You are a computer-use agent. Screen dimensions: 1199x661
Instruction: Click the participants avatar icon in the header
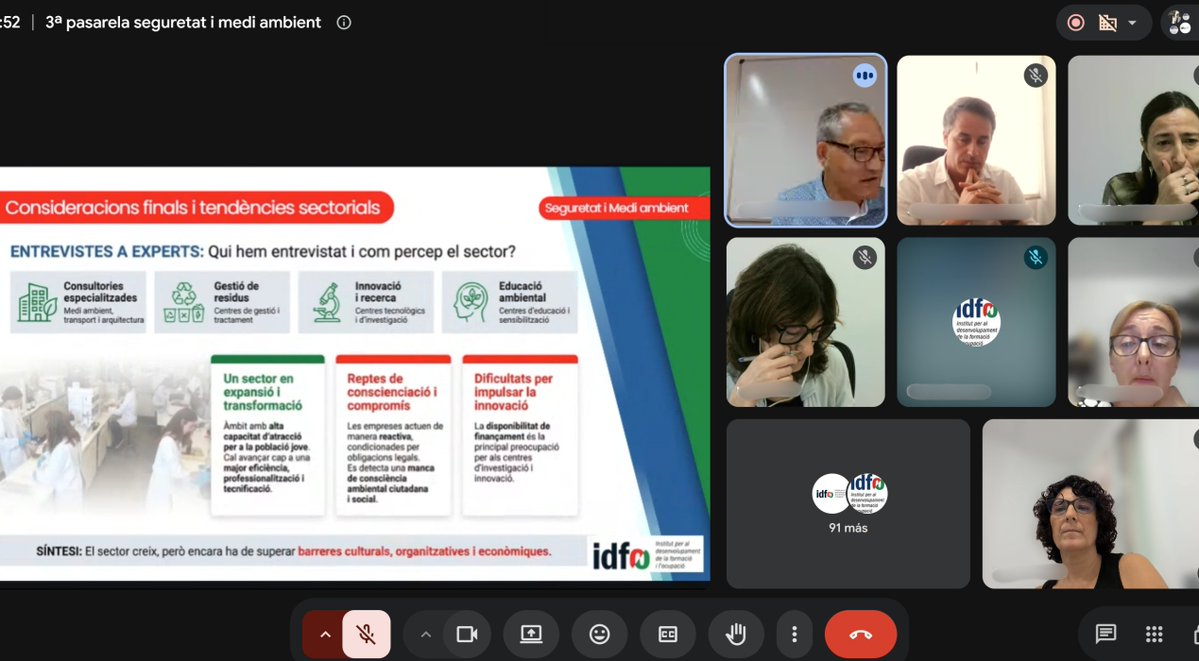(1181, 23)
